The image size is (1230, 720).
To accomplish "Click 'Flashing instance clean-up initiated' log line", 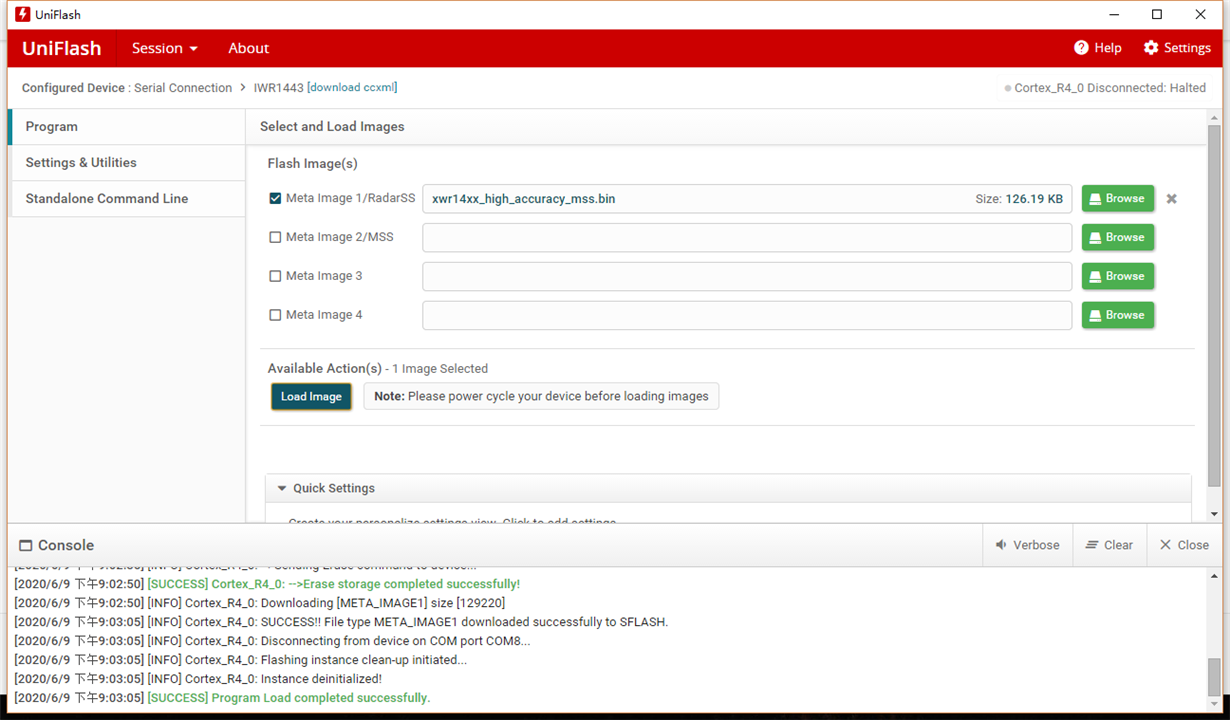I will 241,660.
